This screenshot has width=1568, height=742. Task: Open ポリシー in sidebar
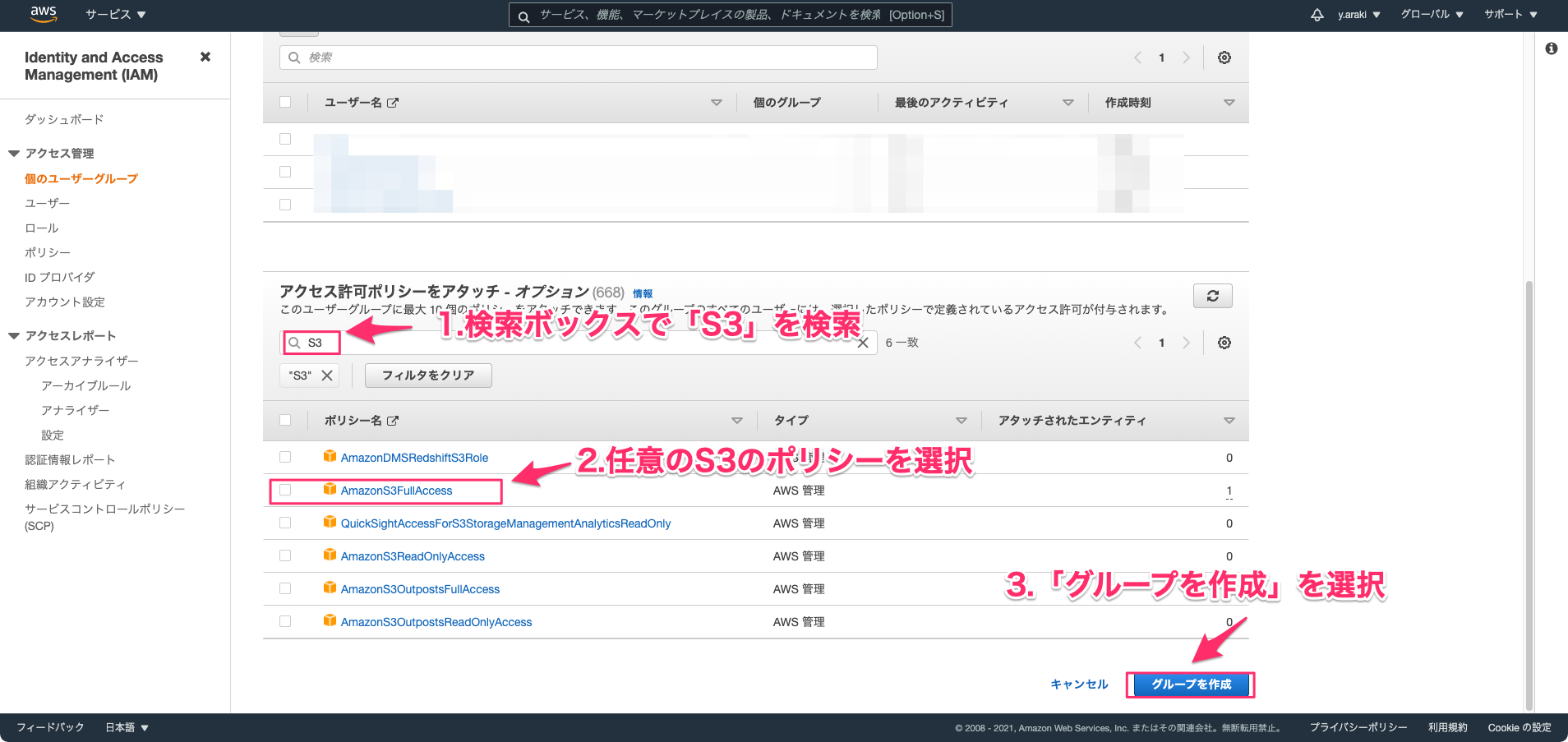[48, 252]
